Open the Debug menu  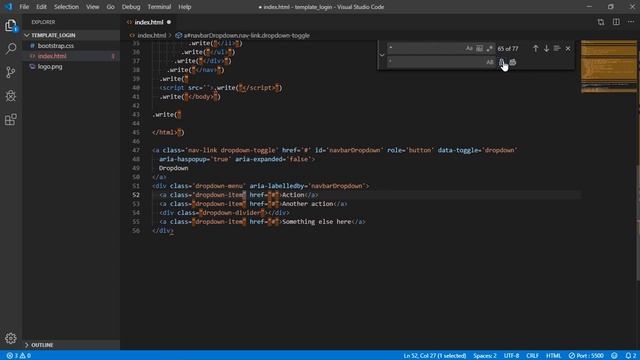point(131,7)
